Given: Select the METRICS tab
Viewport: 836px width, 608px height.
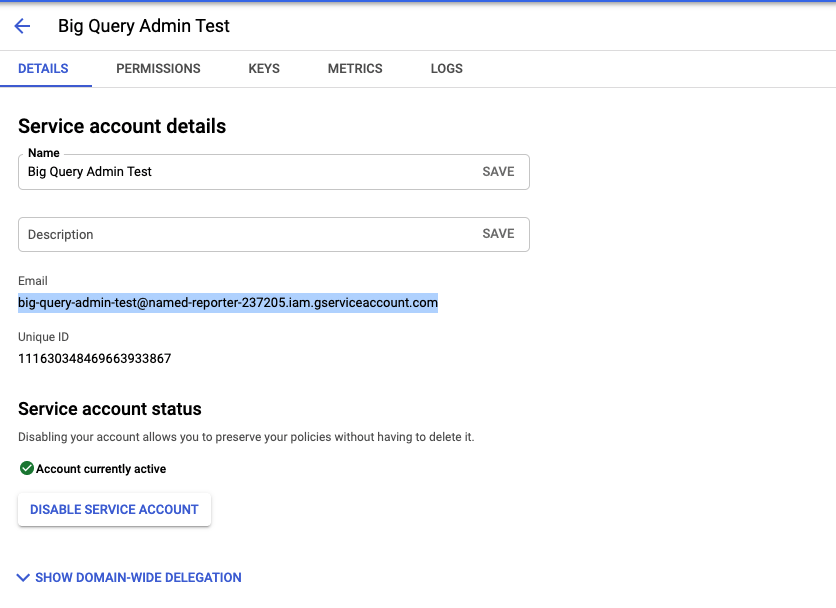Looking at the screenshot, I should (354, 69).
